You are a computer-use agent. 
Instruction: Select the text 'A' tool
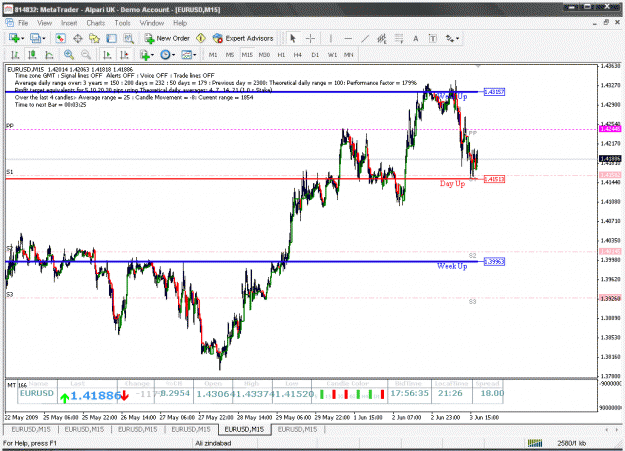click(416, 38)
